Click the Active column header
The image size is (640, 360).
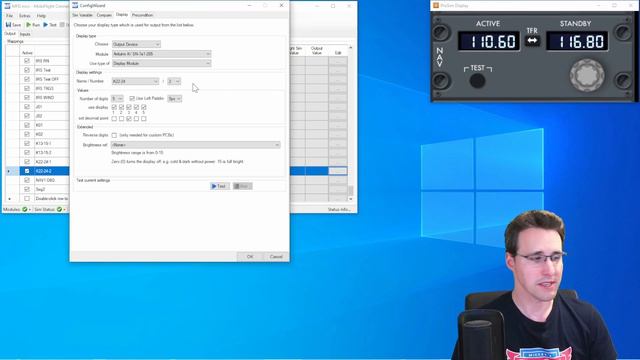point(27,53)
